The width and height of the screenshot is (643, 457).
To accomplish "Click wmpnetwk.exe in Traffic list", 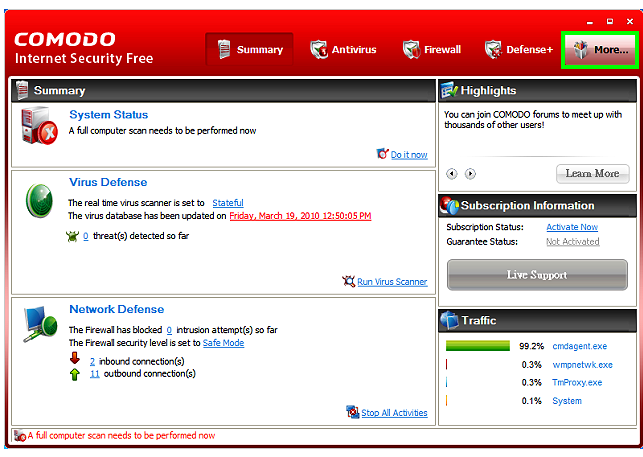I will 582,365.
